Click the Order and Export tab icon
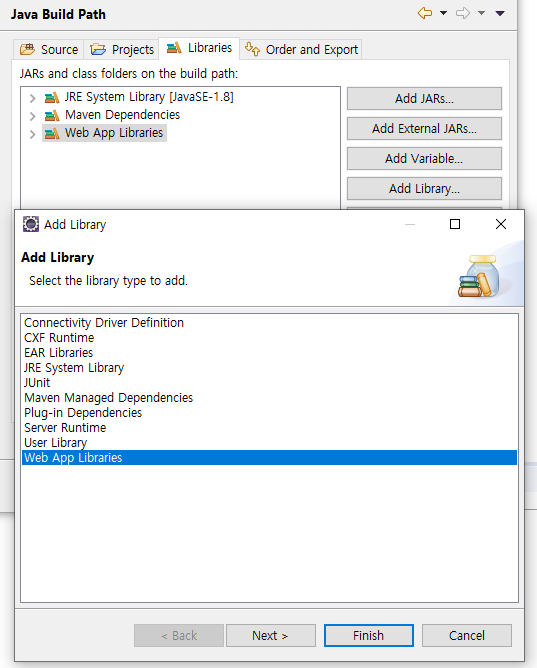The image size is (537, 668). pyautogui.click(x=252, y=49)
